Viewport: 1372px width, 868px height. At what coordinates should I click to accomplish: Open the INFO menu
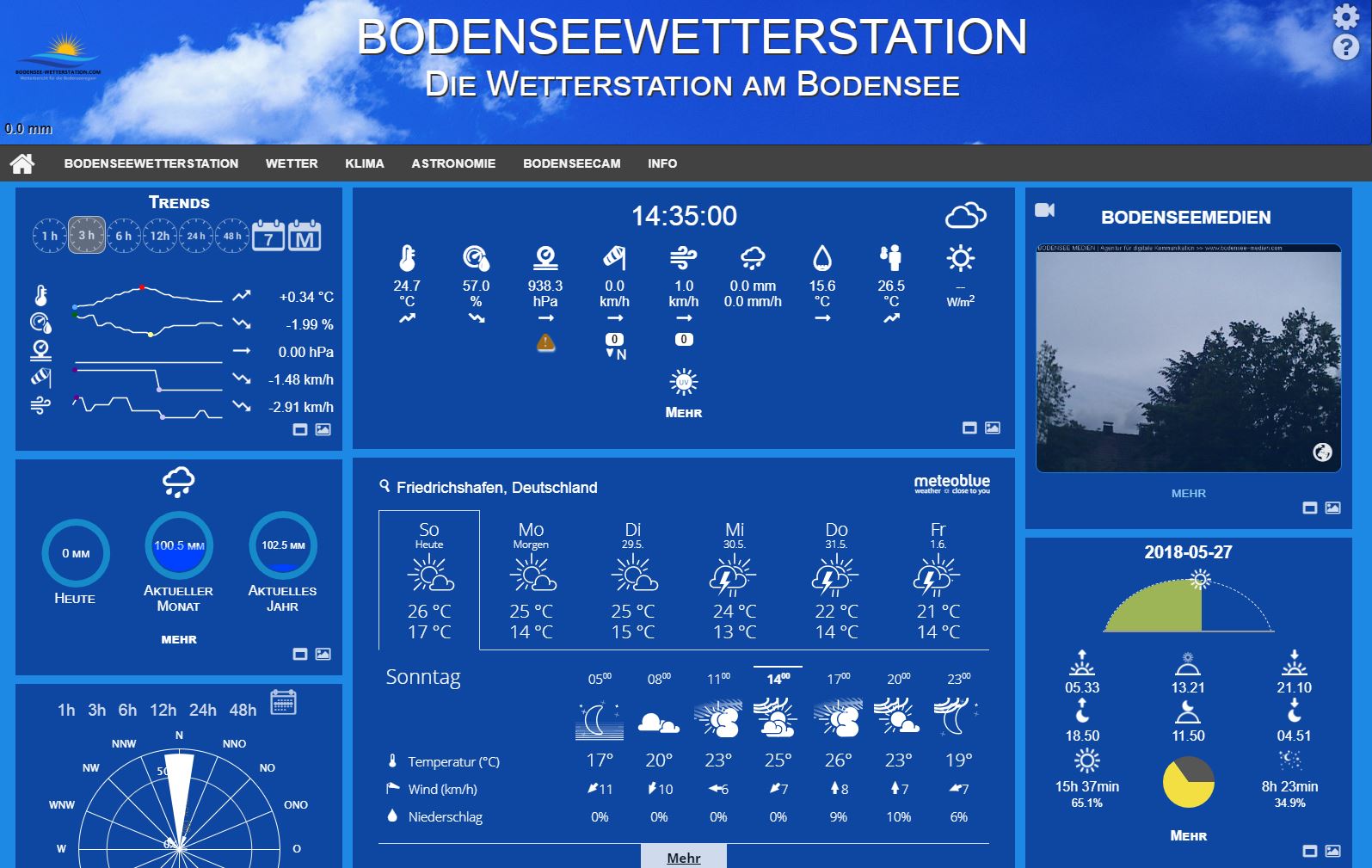[662, 163]
